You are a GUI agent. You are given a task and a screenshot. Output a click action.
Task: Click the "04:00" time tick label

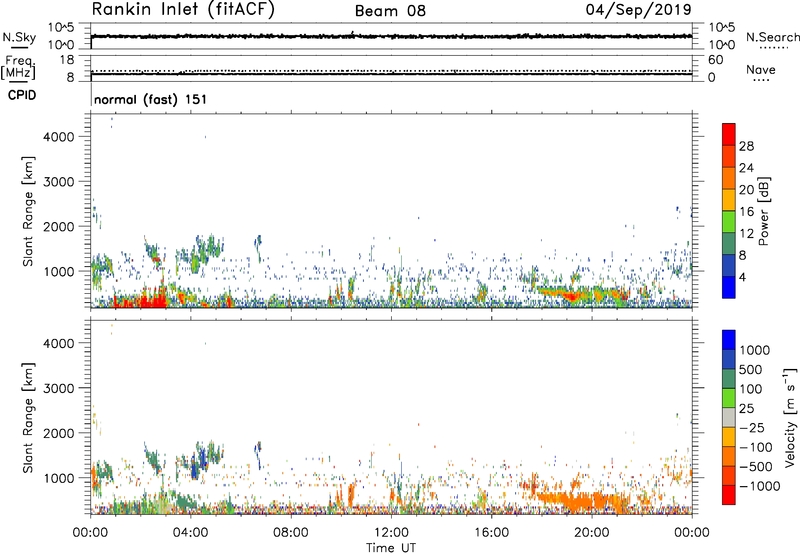190,533
